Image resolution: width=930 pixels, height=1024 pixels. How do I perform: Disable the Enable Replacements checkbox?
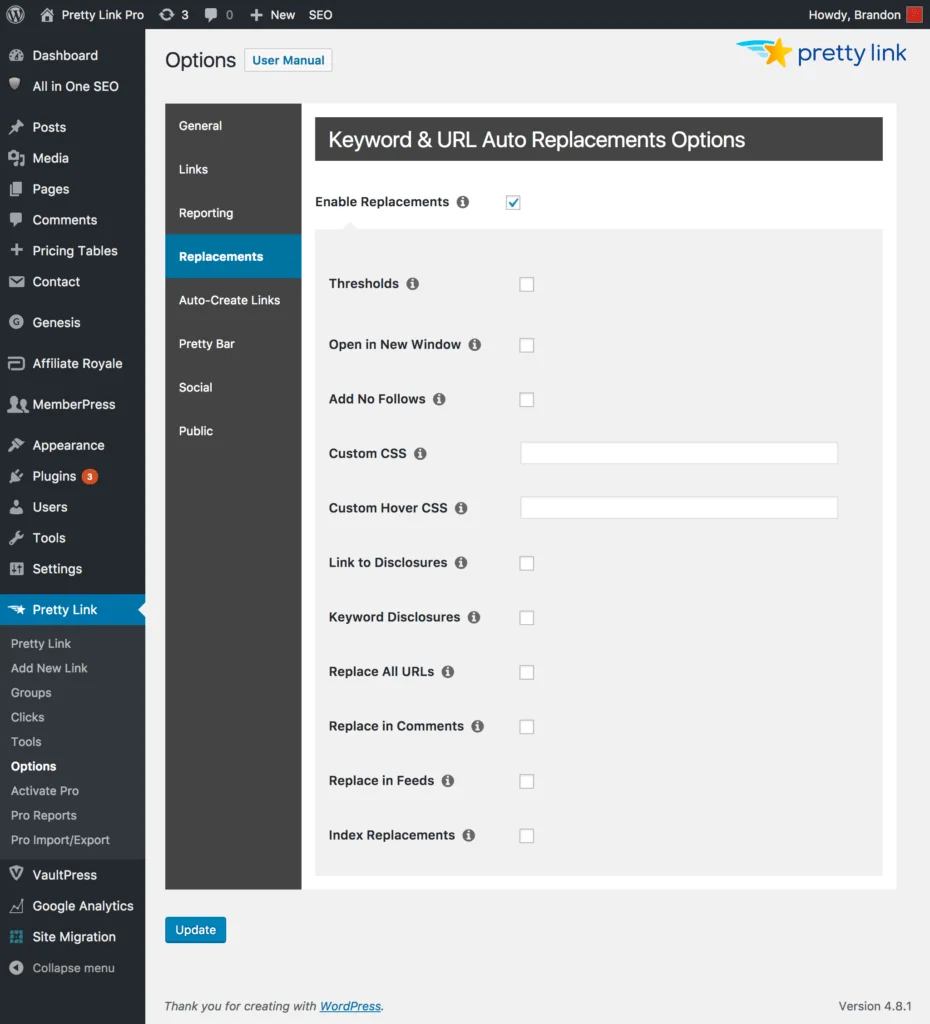(513, 201)
